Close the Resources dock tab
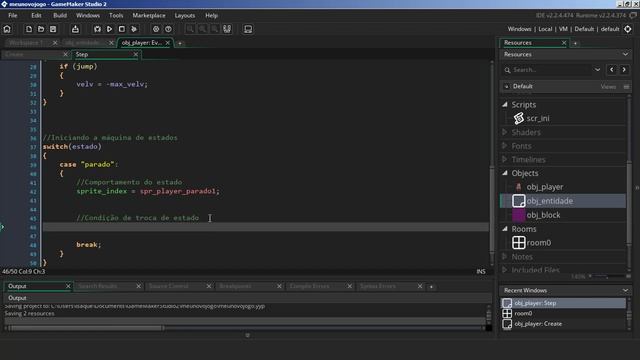The width and height of the screenshot is (640, 360). pyautogui.click(x=564, y=42)
